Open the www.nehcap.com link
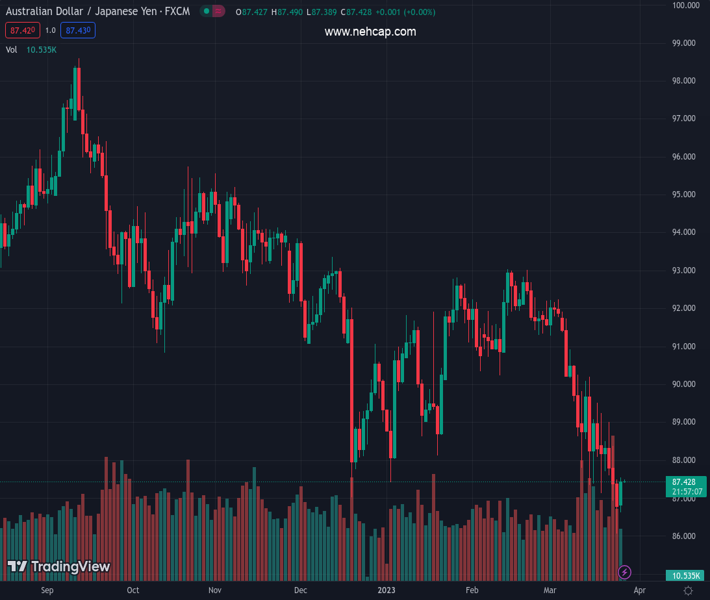710x600 pixels. tap(370, 32)
